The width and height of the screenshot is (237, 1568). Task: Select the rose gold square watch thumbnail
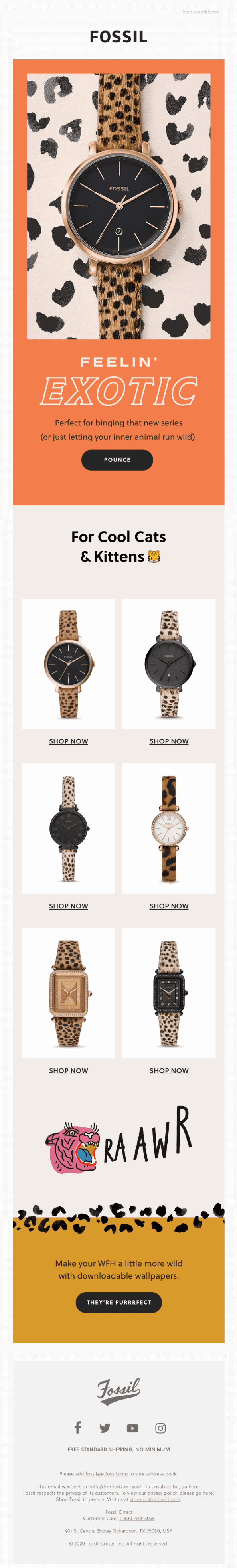click(68, 993)
